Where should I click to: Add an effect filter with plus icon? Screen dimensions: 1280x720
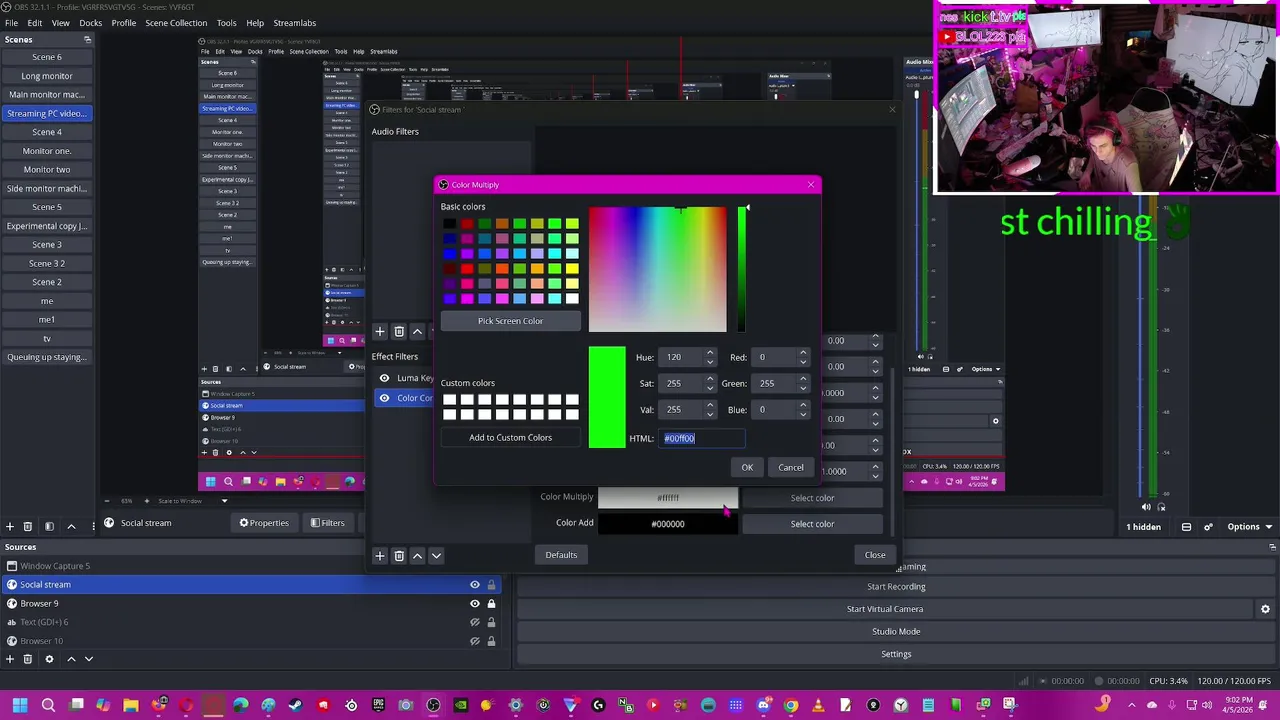pyautogui.click(x=380, y=555)
